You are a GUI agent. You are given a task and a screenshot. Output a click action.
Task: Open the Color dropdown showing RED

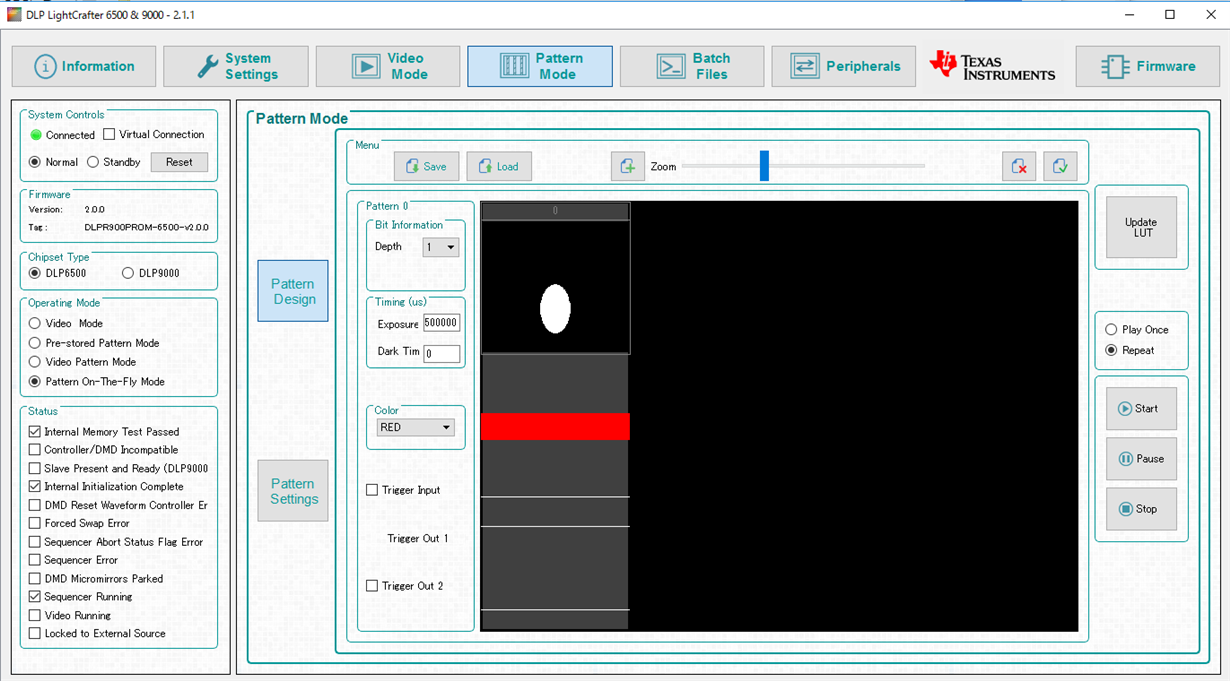click(x=416, y=427)
